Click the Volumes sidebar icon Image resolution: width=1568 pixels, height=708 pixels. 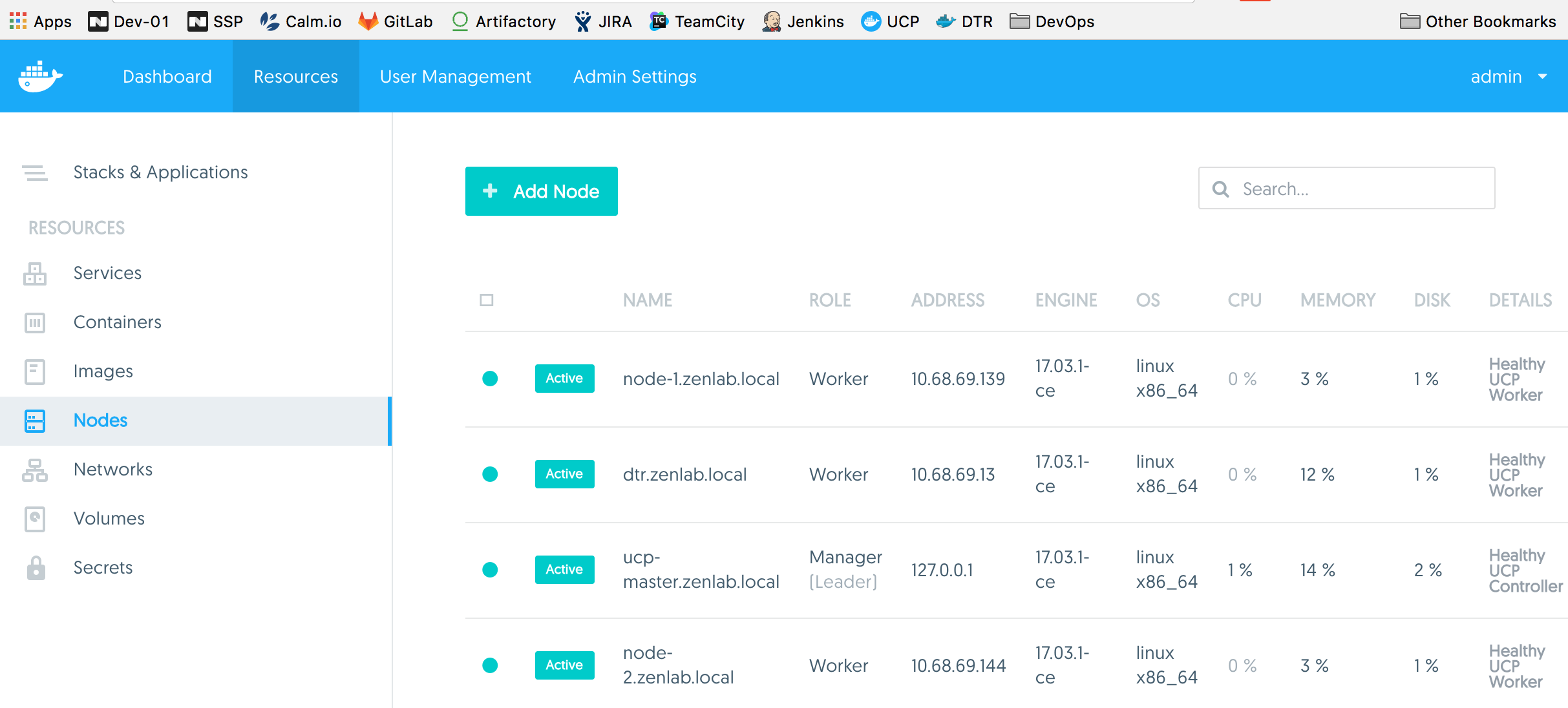click(35, 519)
